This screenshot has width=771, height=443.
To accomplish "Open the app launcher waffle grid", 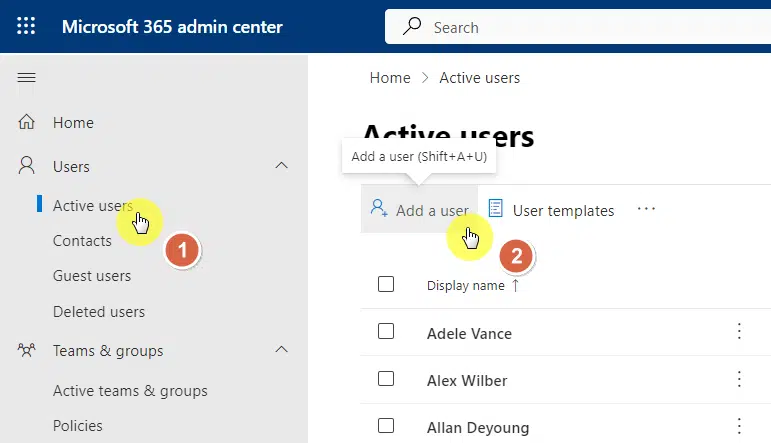I will coord(26,26).
